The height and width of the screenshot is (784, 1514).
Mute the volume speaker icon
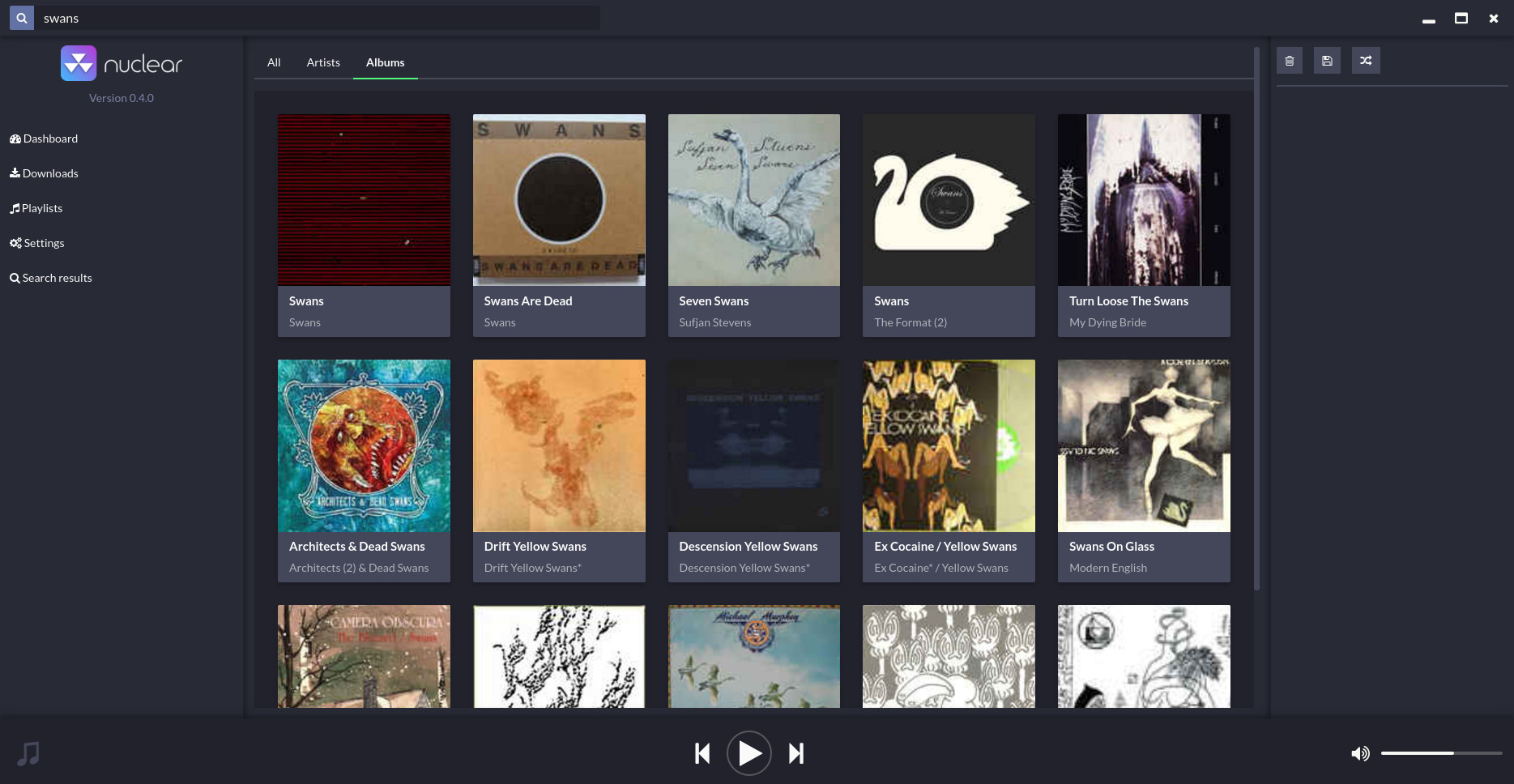coord(1360,753)
